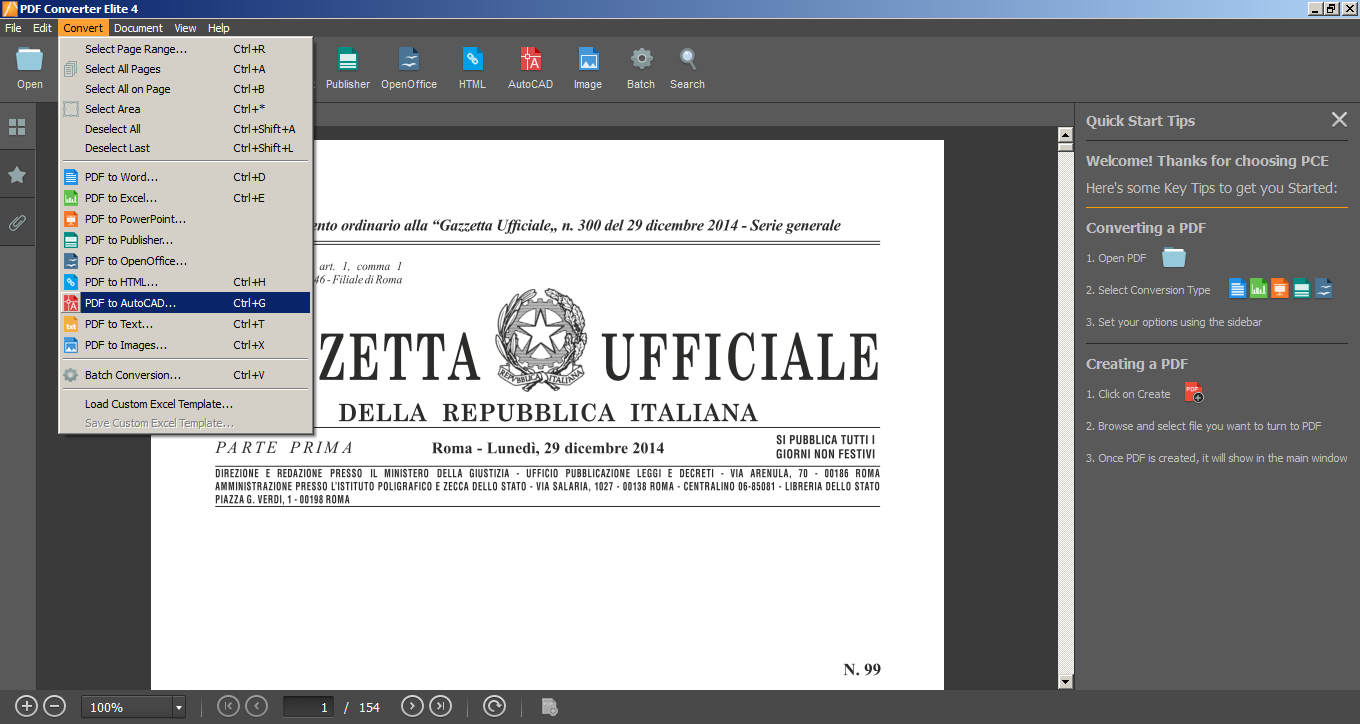Open the thumbnails panel in sidebar
This screenshot has width=1360, height=724.
(x=17, y=128)
